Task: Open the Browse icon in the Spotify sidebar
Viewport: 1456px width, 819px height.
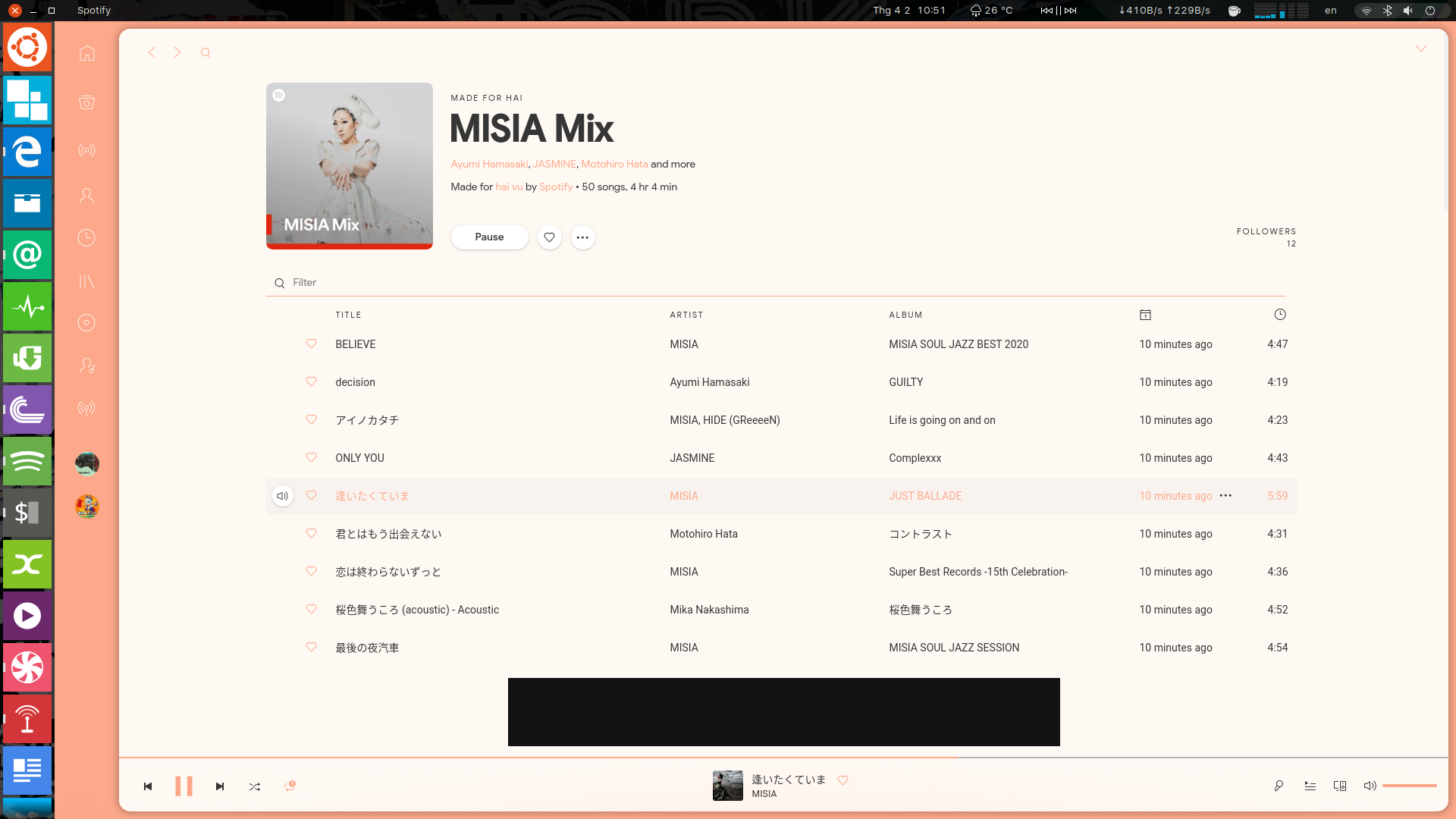Action: [87, 102]
